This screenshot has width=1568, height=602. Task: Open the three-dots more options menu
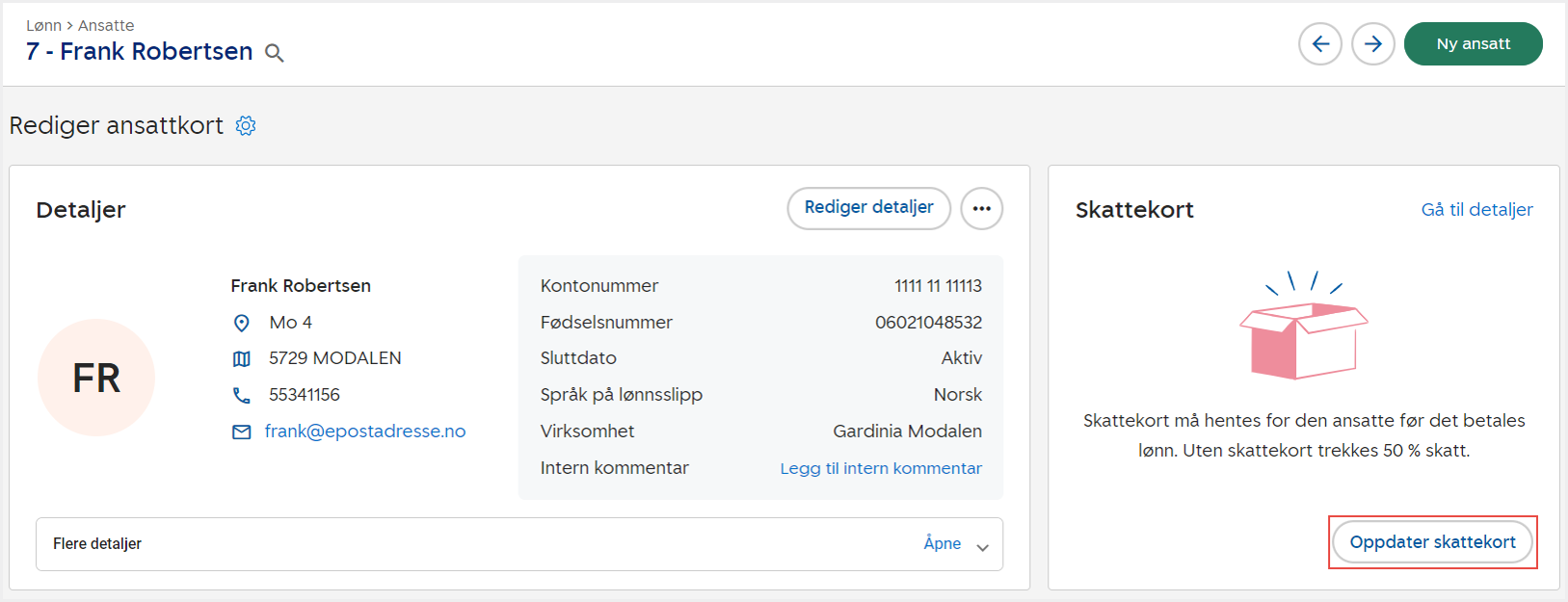tap(981, 209)
